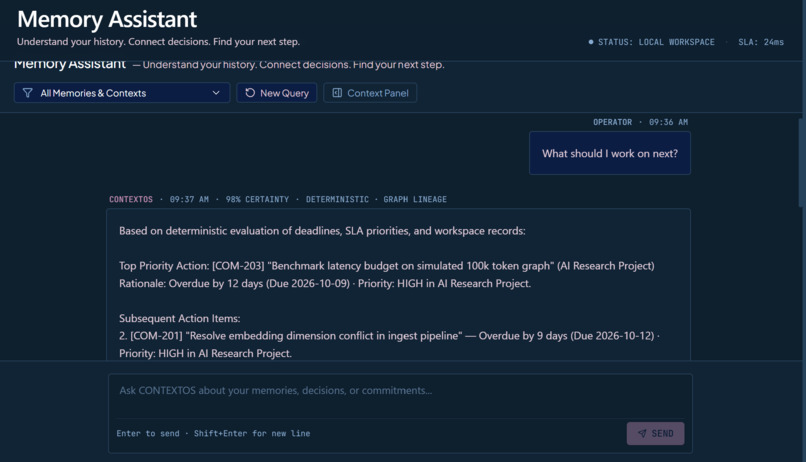Click the filter funnel icon

click(28, 93)
